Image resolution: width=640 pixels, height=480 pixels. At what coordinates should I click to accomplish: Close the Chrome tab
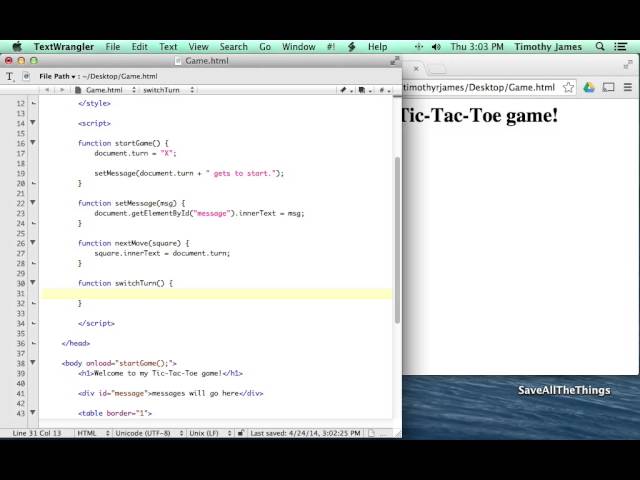pos(416,69)
